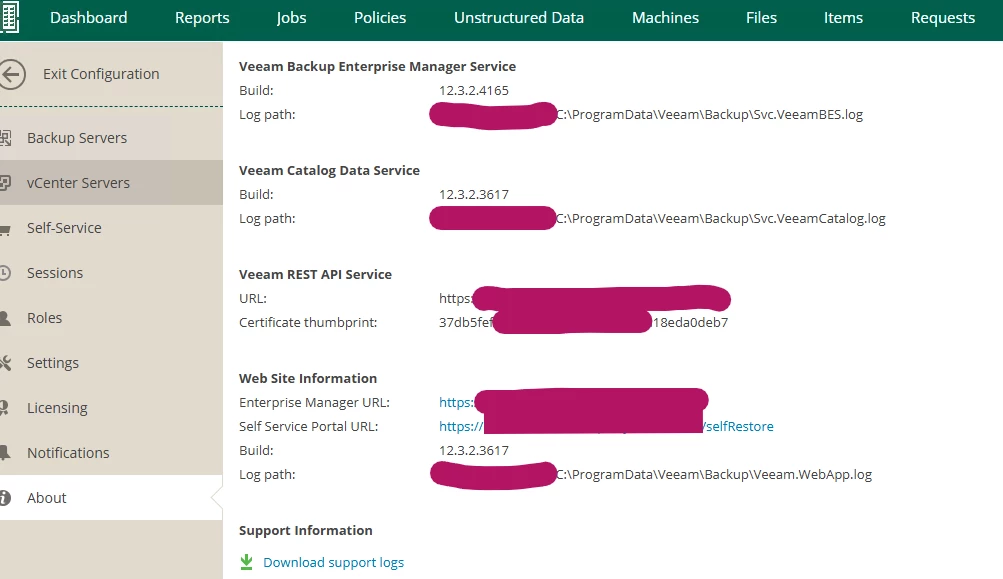Click the Sessions clock icon
Screen dimensions: 1003x579
5,273
